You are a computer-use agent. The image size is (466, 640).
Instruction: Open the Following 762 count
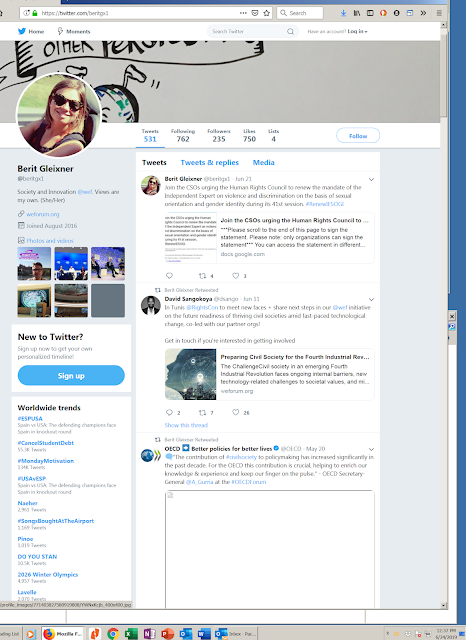click(x=183, y=136)
